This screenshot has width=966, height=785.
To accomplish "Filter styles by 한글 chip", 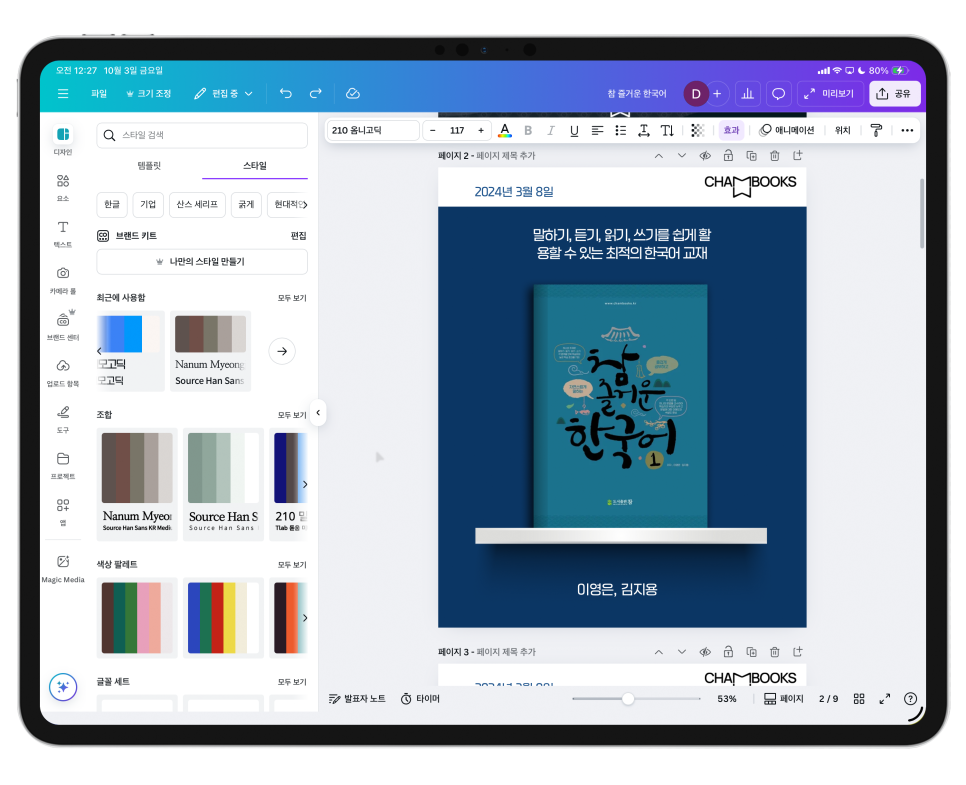I will (x=112, y=205).
